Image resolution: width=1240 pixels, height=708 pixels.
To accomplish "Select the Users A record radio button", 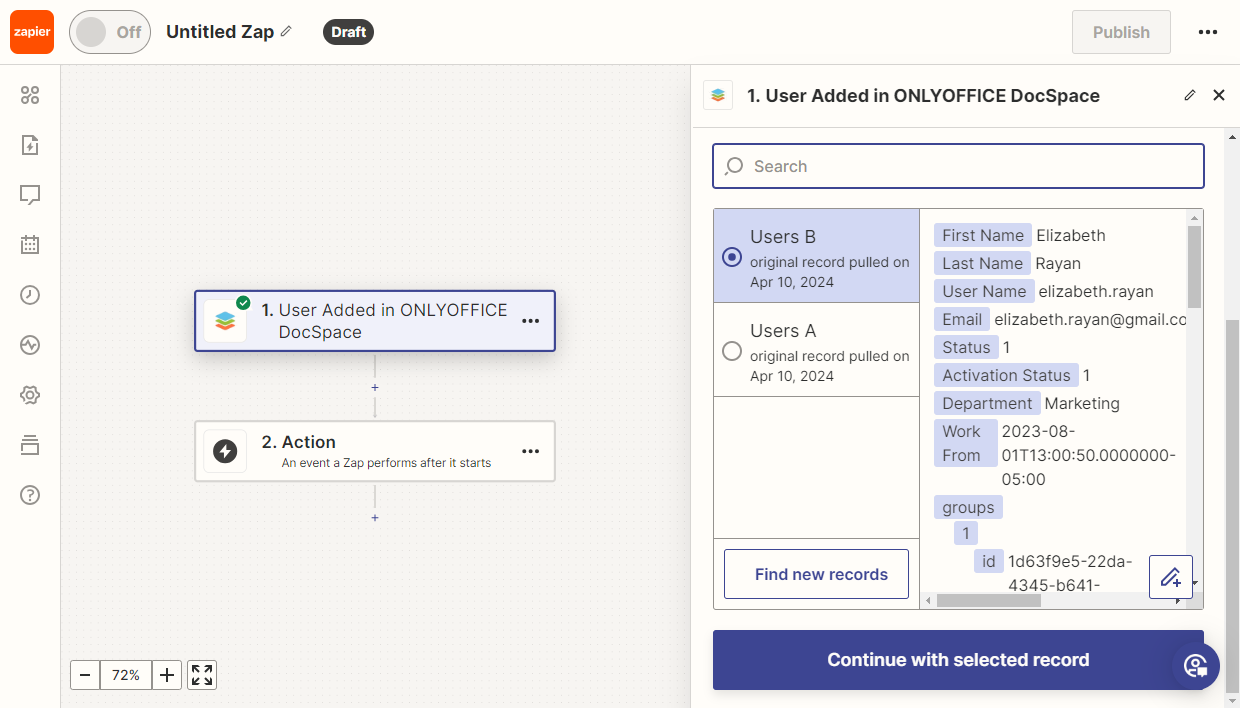I will tap(732, 351).
